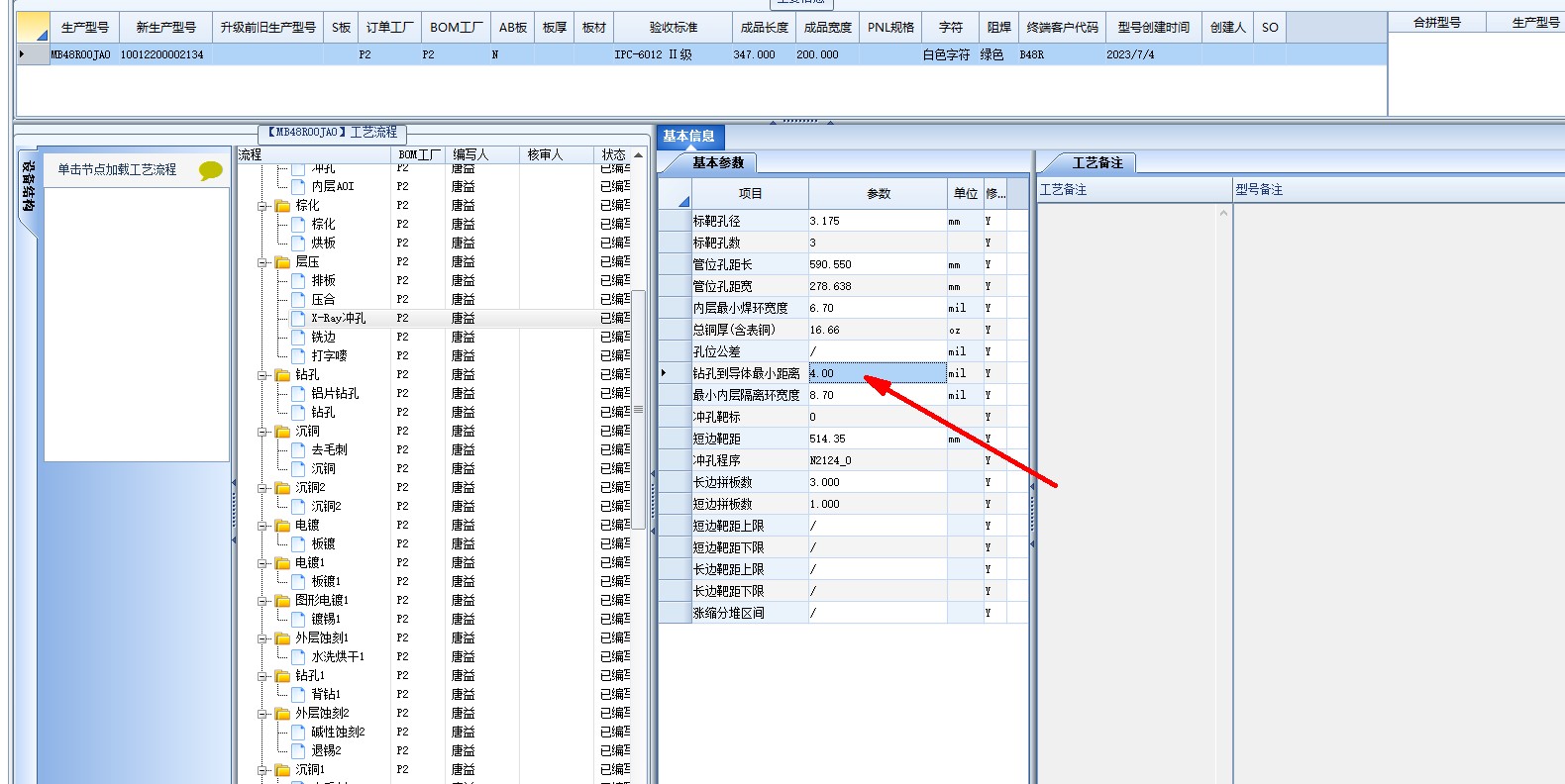Image resolution: width=1565 pixels, height=784 pixels.
Task: Click the 管位孔距长 value 590.550
Action: [878, 264]
